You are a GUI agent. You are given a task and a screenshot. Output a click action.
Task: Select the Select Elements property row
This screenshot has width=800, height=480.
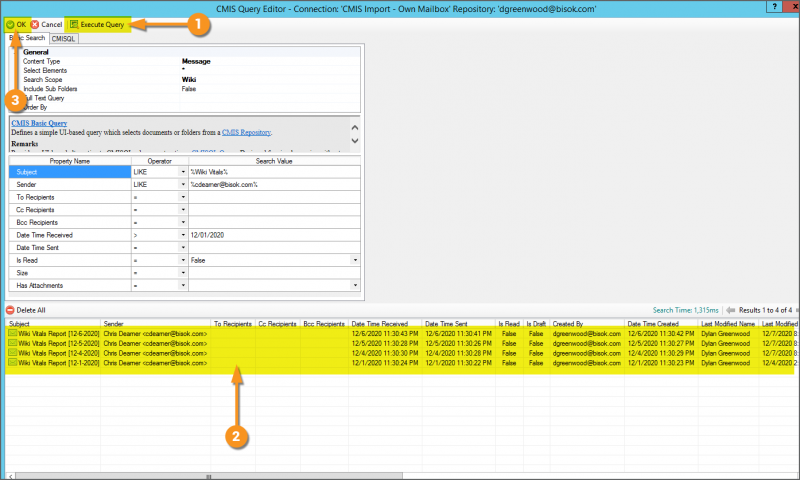[191, 70]
